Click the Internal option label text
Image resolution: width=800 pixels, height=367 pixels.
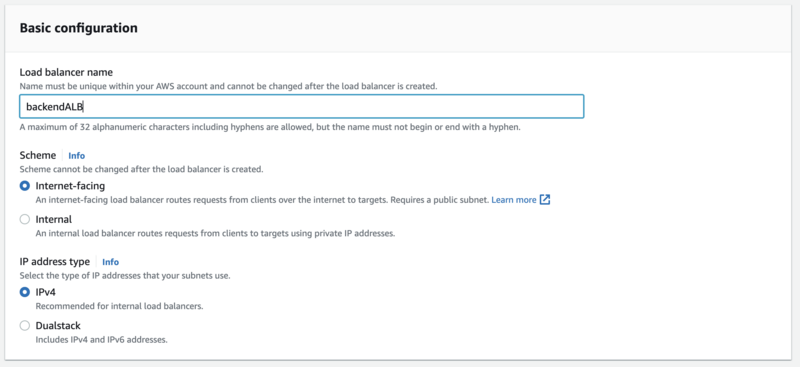tap(54, 219)
